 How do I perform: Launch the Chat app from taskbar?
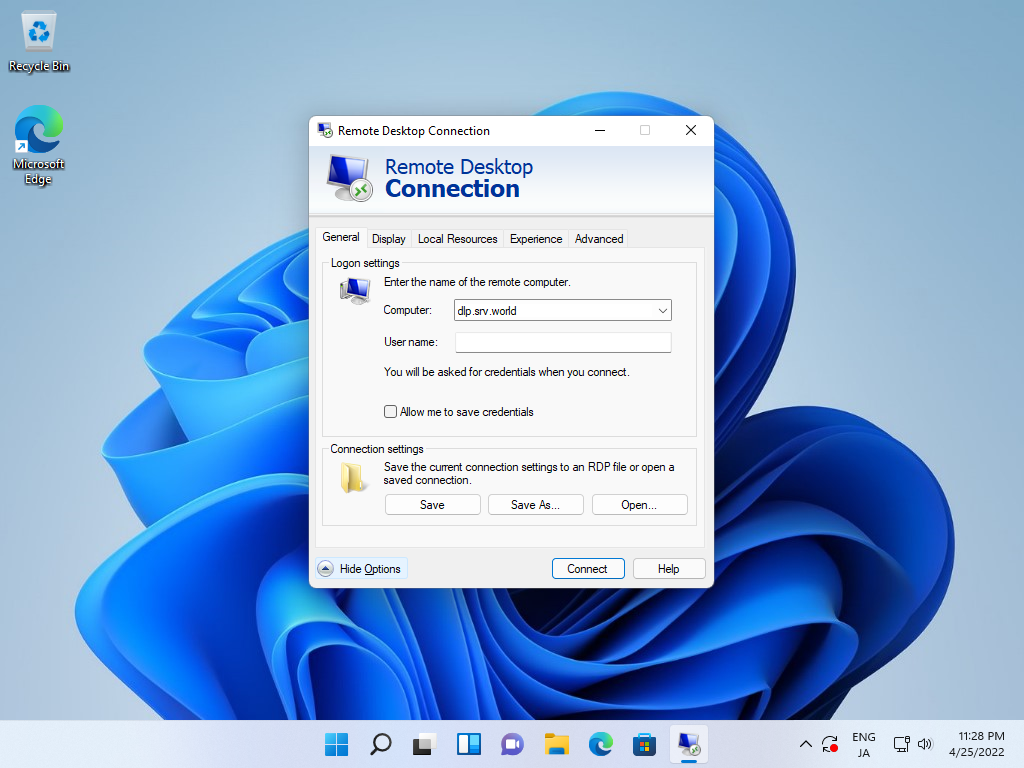point(512,744)
